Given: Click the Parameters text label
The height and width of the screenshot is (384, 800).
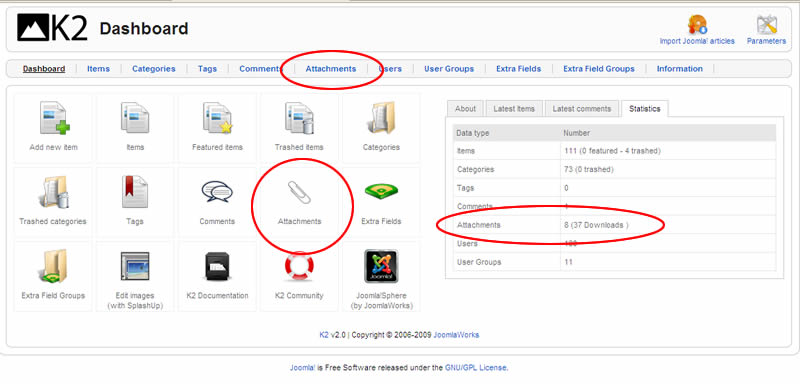Looking at the screenshot, I should 766,41.
